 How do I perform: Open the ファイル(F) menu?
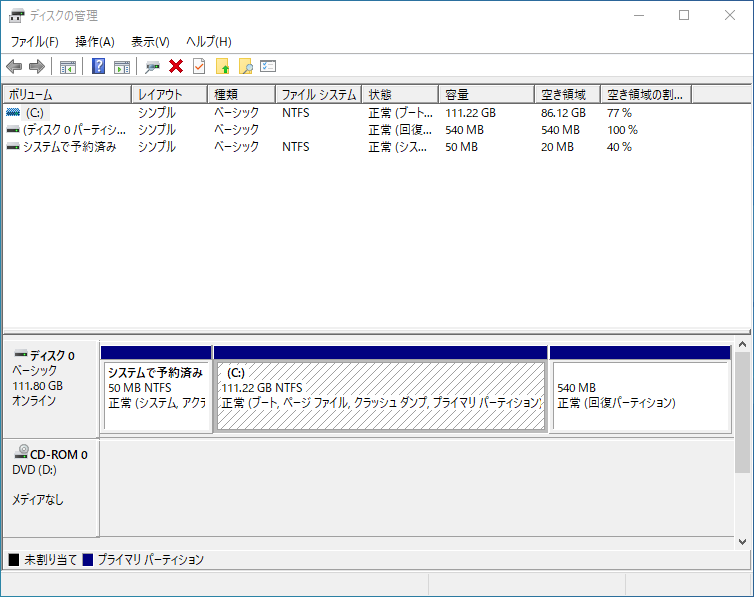35,42
